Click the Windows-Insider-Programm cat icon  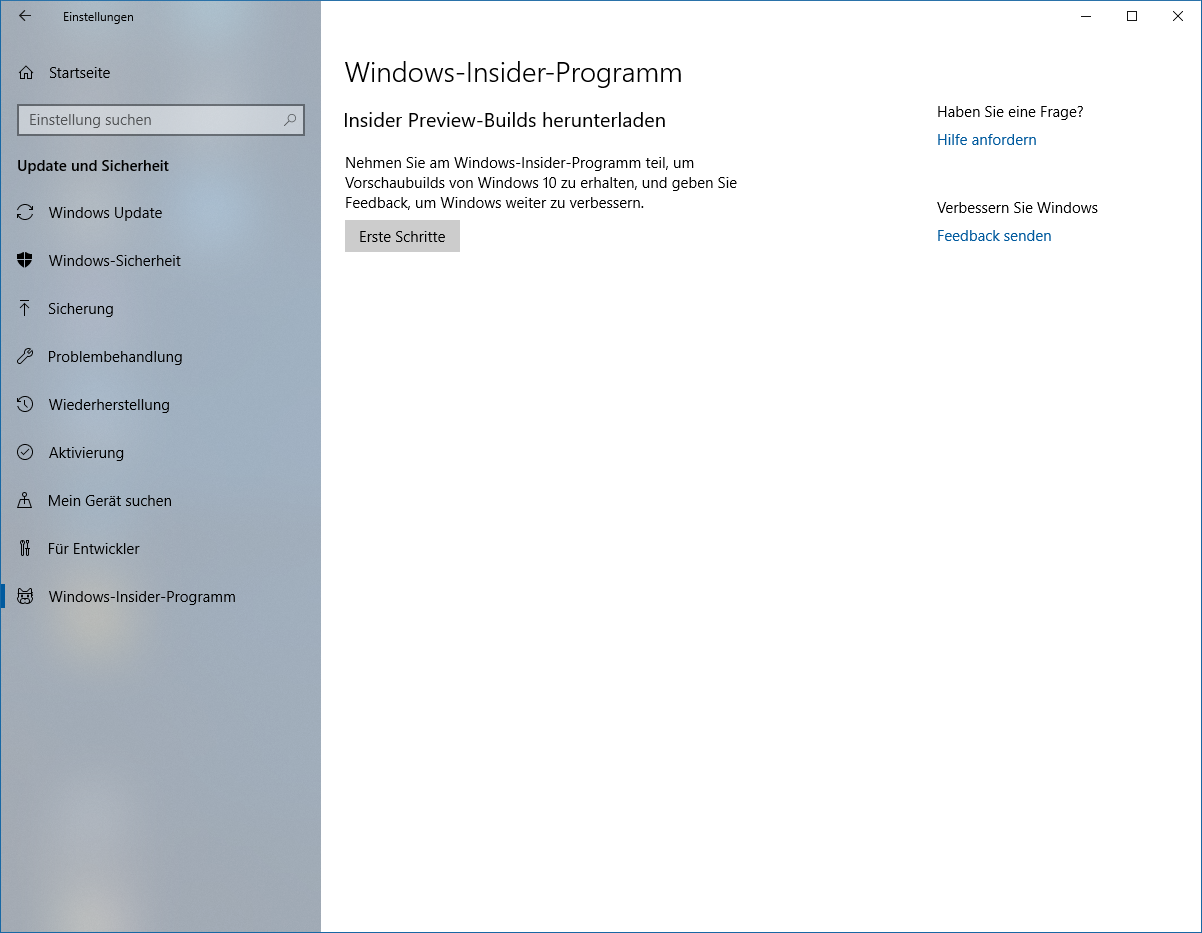pos(26,597)
